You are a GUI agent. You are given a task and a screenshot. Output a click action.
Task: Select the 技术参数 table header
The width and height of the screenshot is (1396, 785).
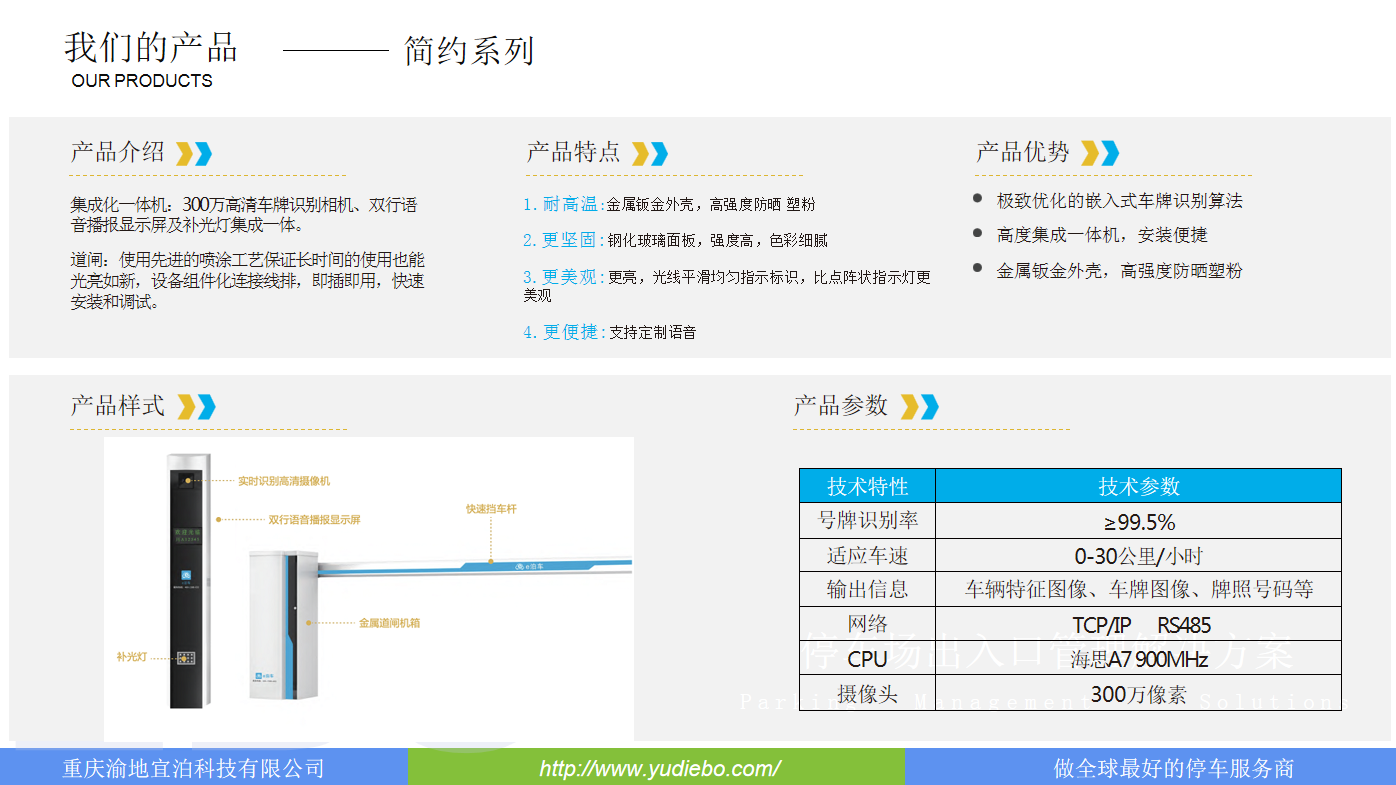coord(1138,486)
